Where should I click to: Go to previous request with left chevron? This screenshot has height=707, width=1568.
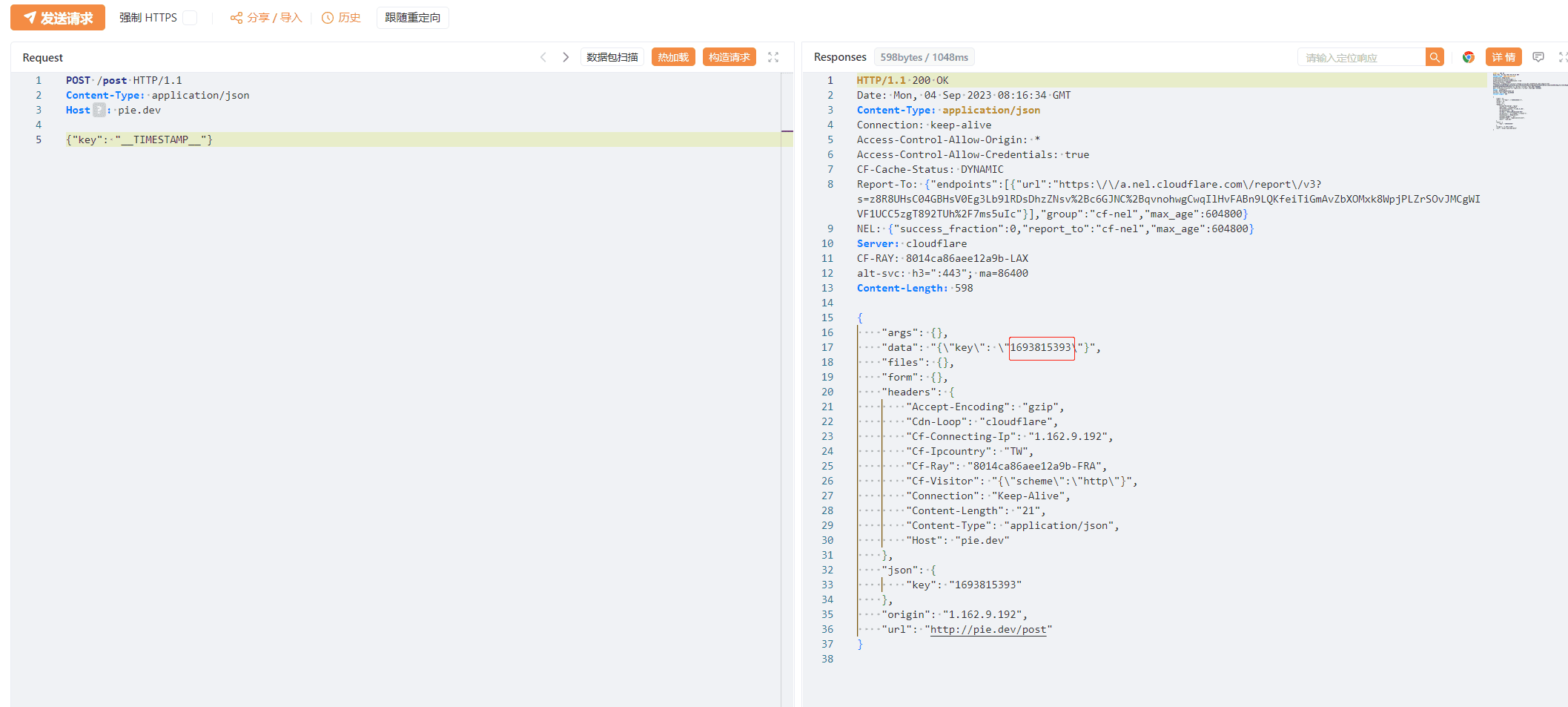[543, 57]
